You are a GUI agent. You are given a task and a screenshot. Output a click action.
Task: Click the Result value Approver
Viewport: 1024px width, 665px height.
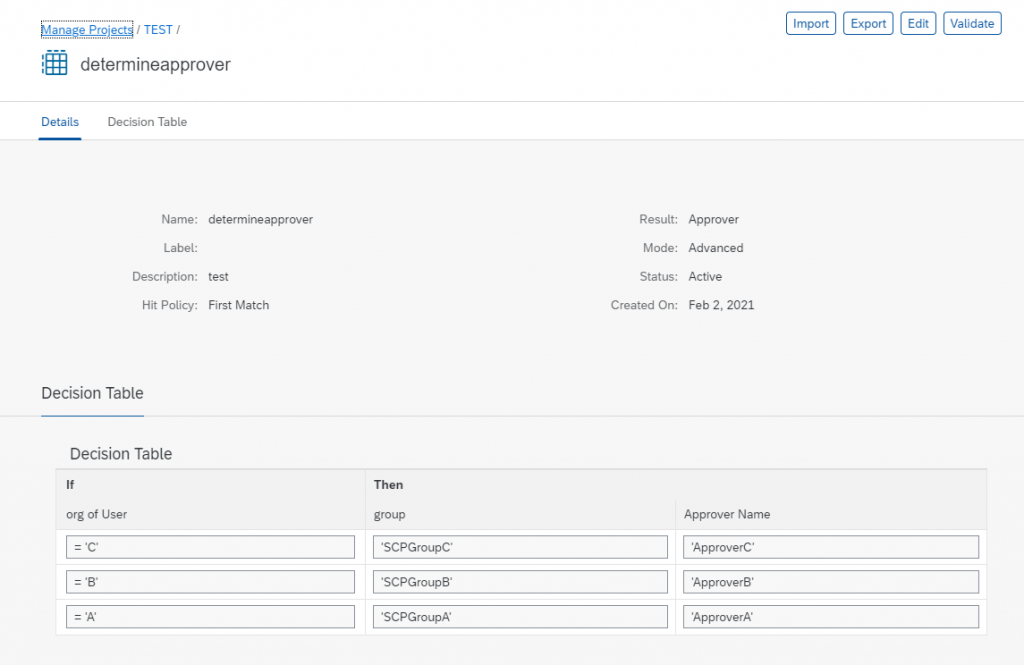pyautogui.click(x=713, y=219)
